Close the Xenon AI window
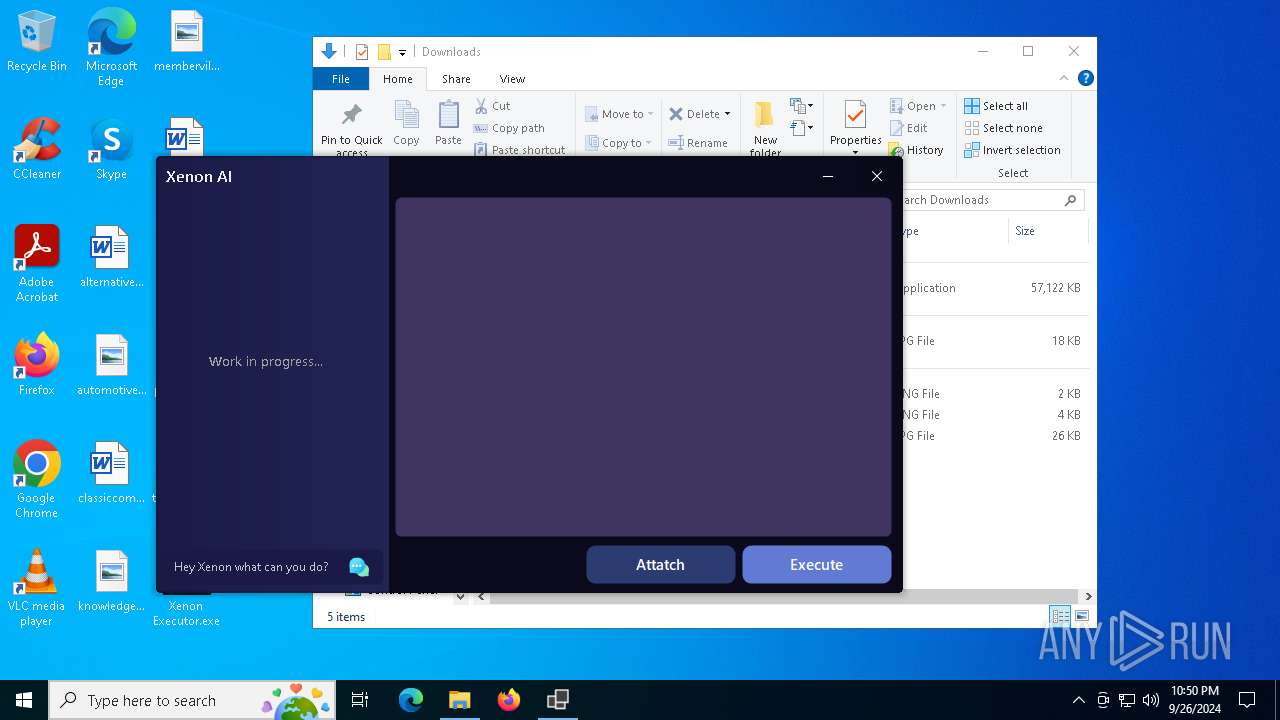The width and height of the screenshot is (1280, 720). [x=877, y=176]
